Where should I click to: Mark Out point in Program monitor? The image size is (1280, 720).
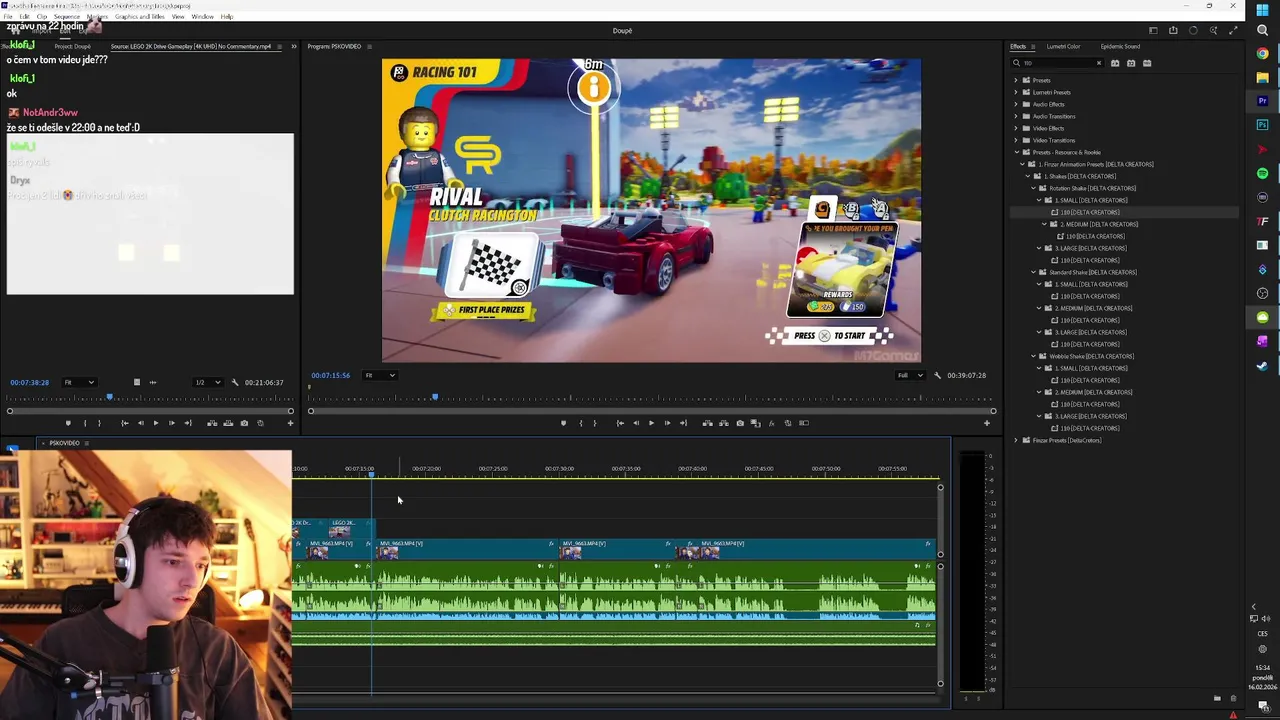595,423
